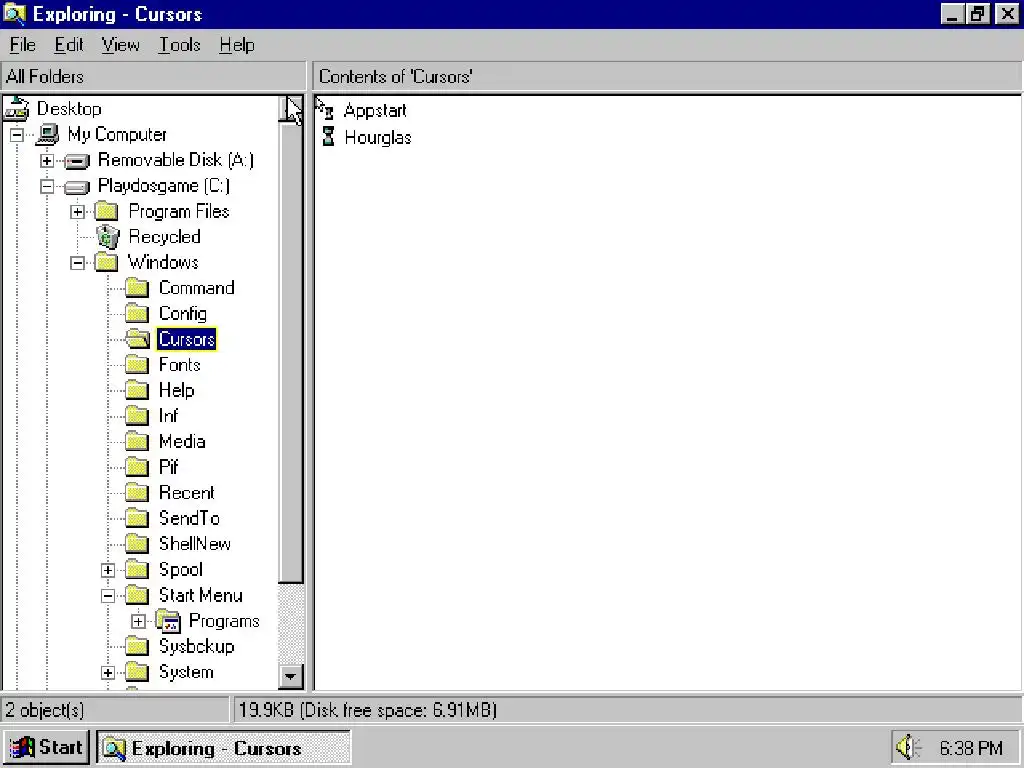Click the Command folder icon
This screenshot has height=768, width=1024.
pos(137,288)
